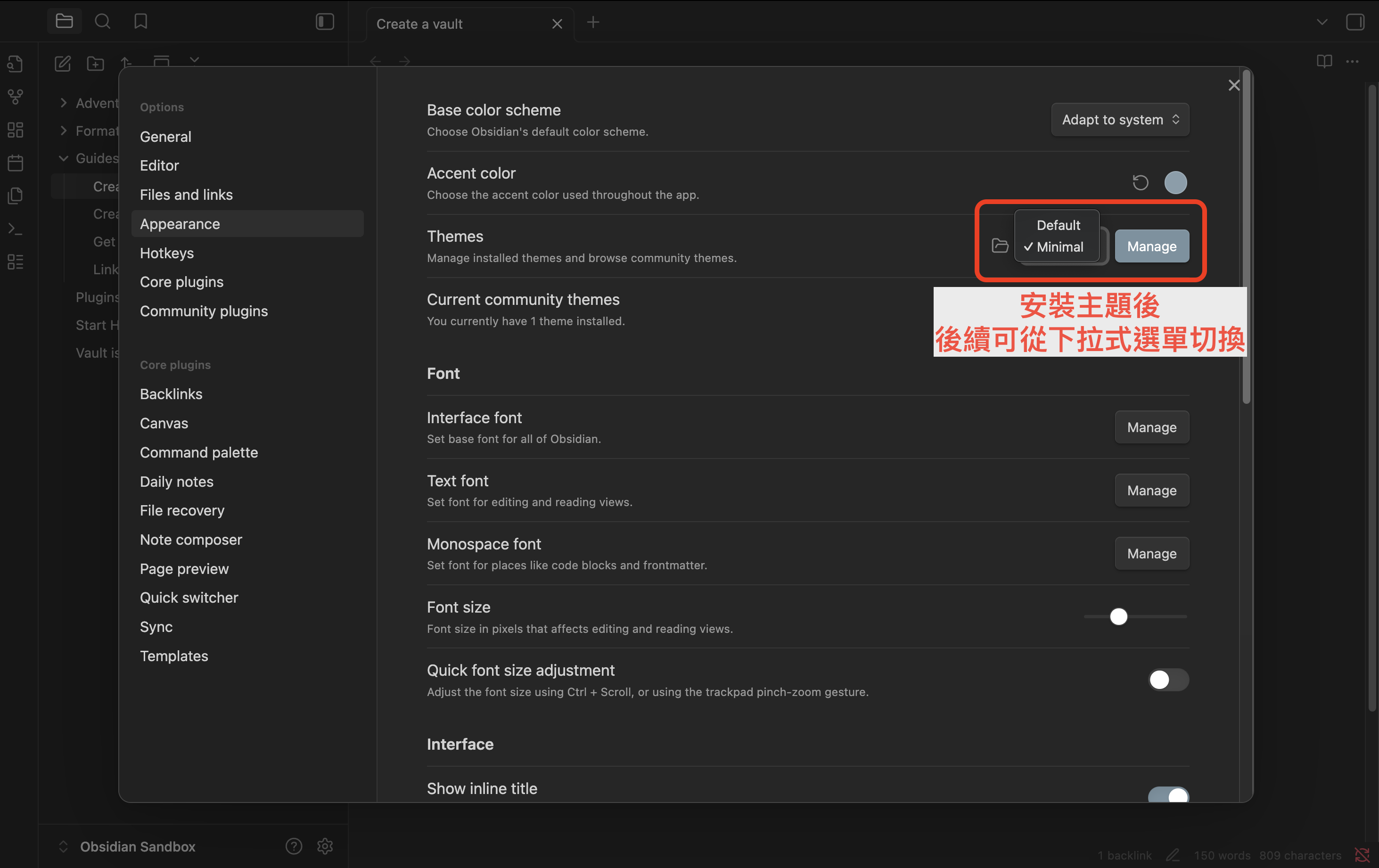Open the daily note calendar icon
Viewport: 1379px width, 868px height.
coord(16,163)
